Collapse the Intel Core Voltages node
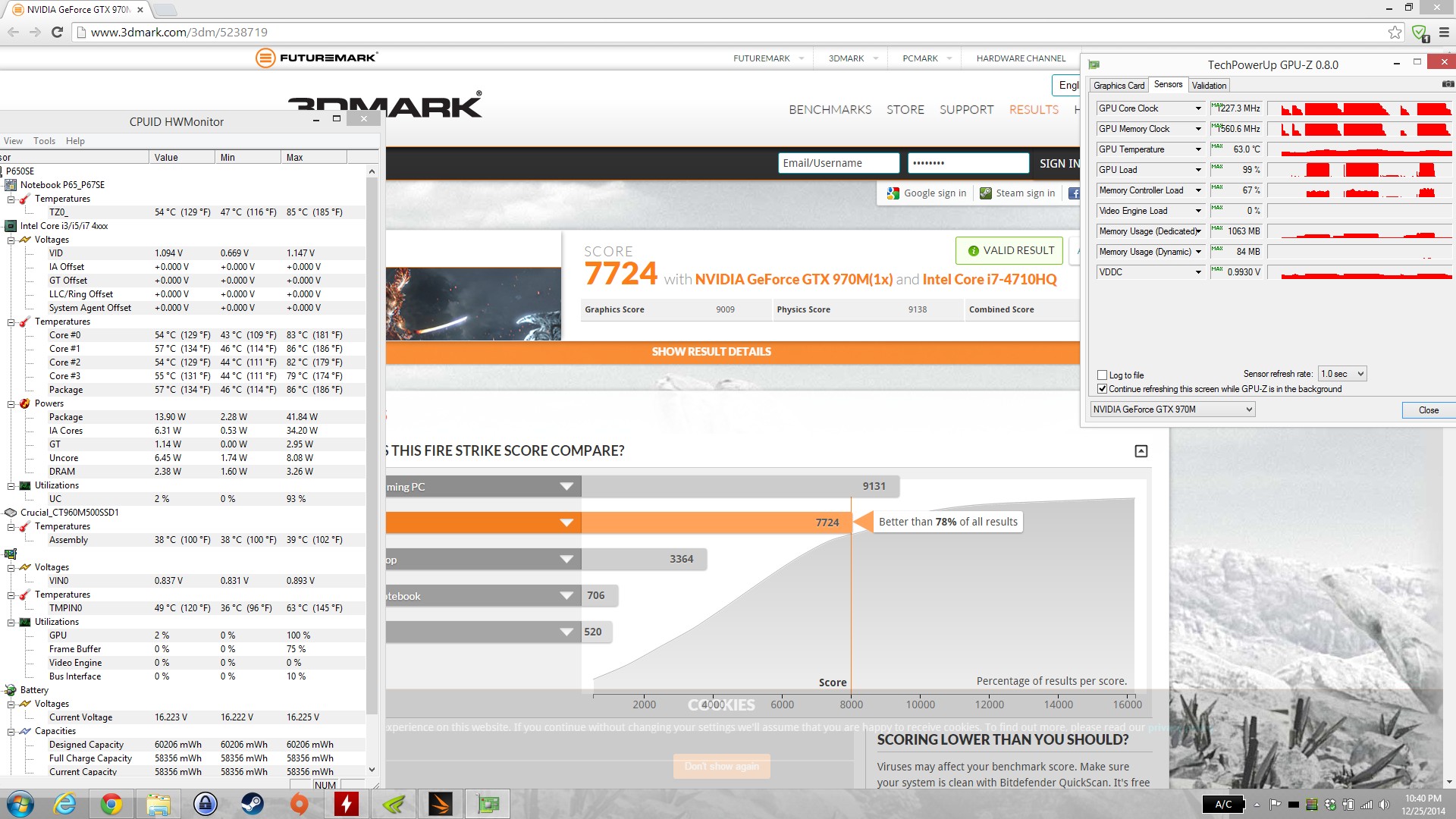 [11, 240]
